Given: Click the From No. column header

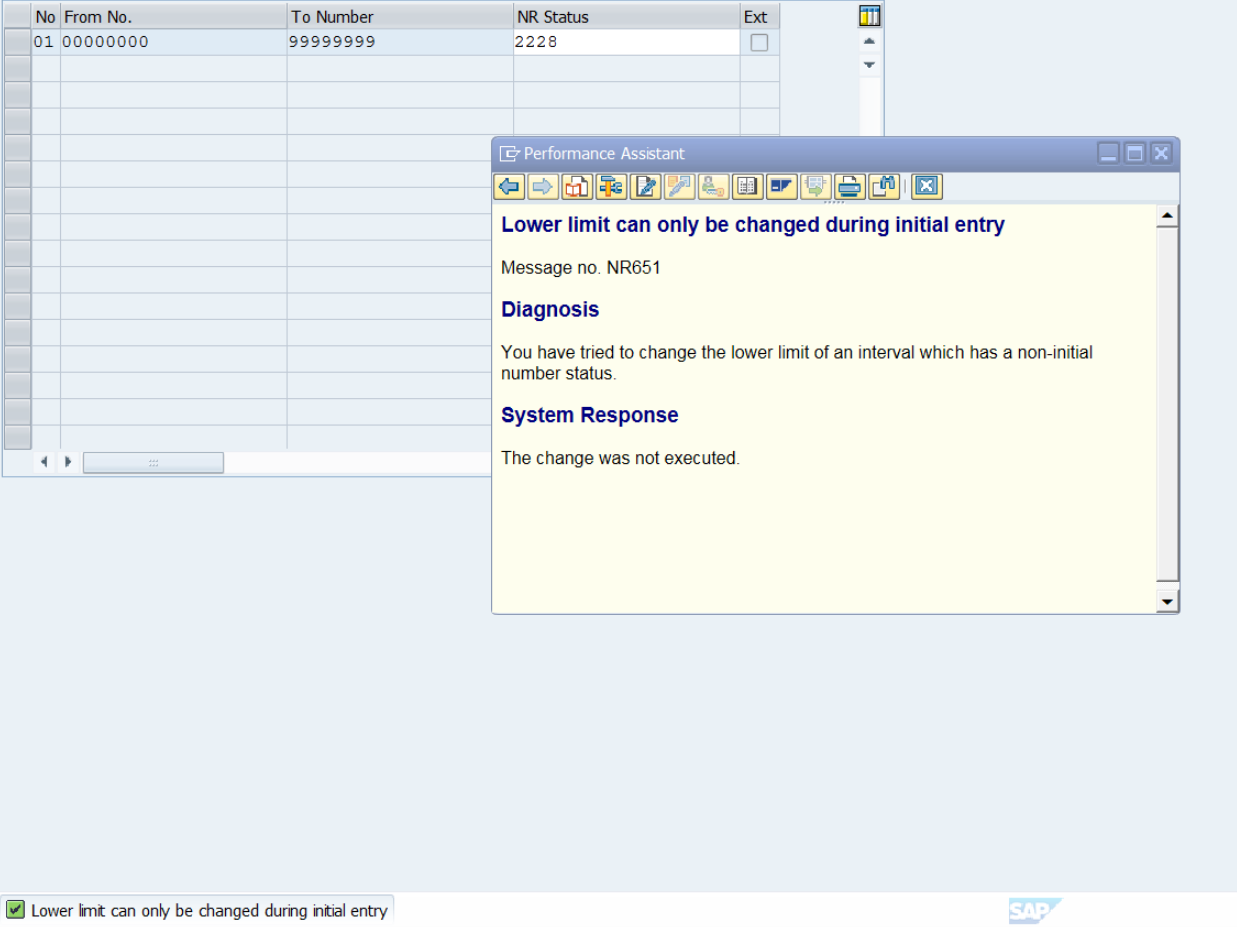Looking at the screenshot, I should click(x=173, y=17).
